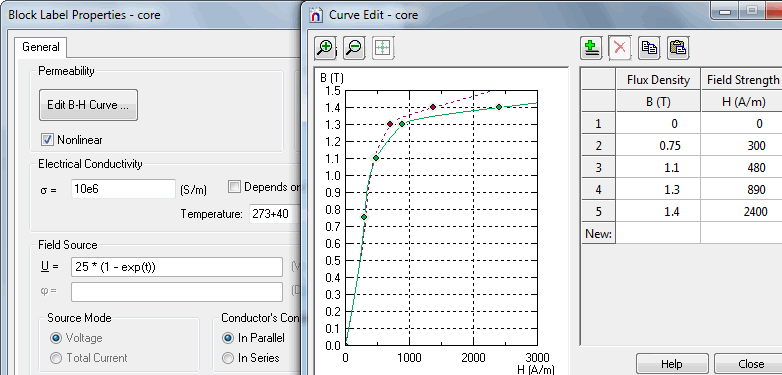Click the Field Strength cell 480

coord(742,168)
